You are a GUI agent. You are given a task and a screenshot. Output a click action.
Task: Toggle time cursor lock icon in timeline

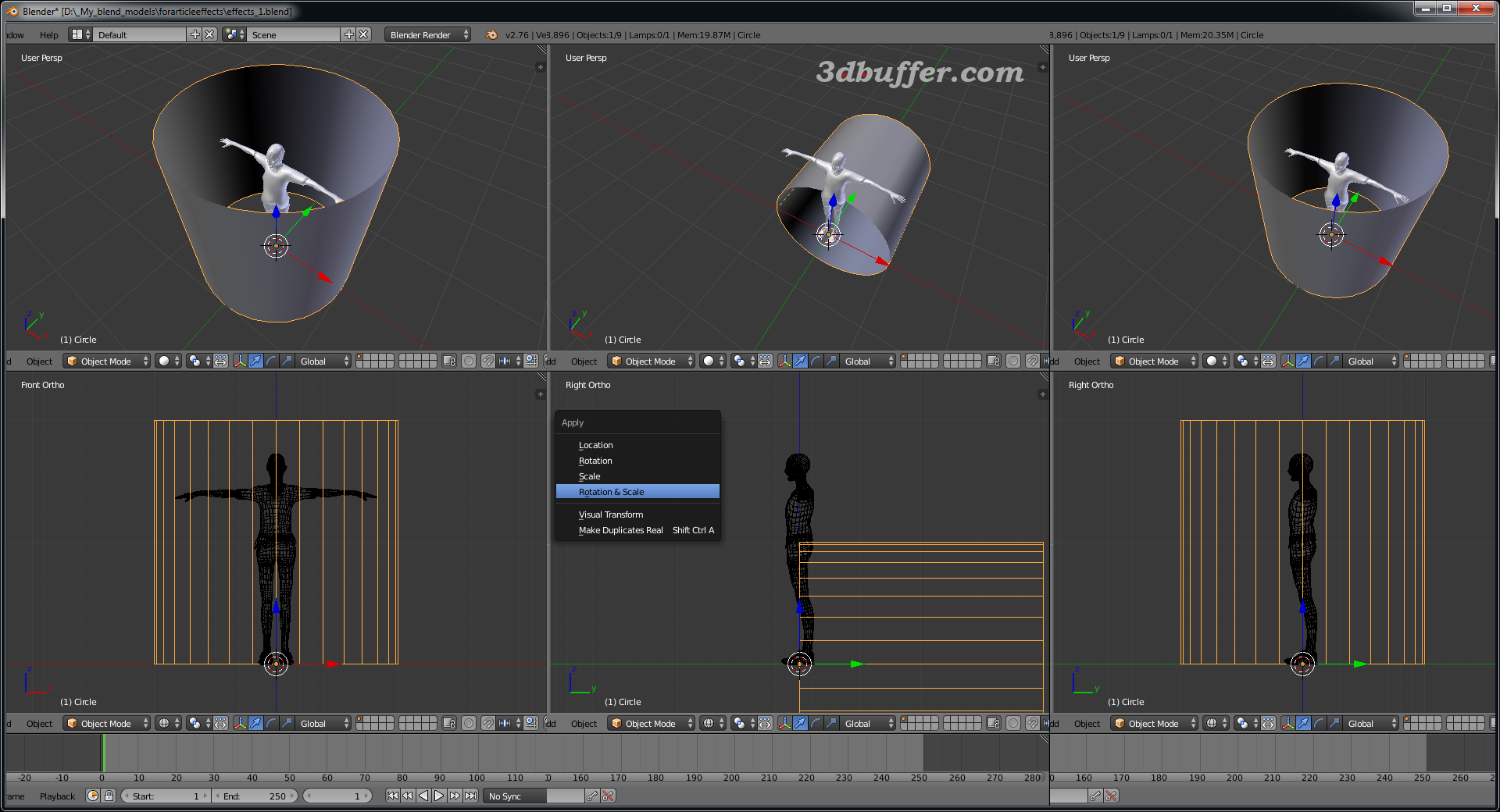click(109, 796)
